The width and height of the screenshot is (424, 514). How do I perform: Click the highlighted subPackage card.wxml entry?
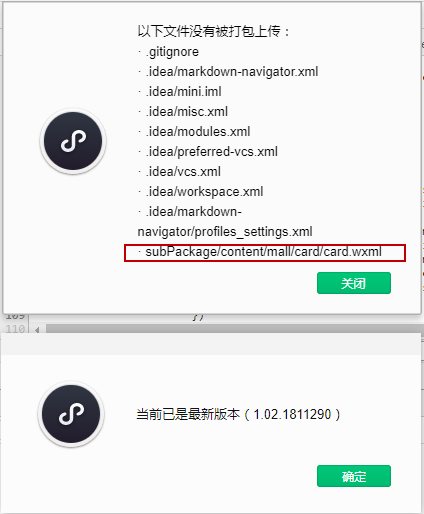coord(265,253)
